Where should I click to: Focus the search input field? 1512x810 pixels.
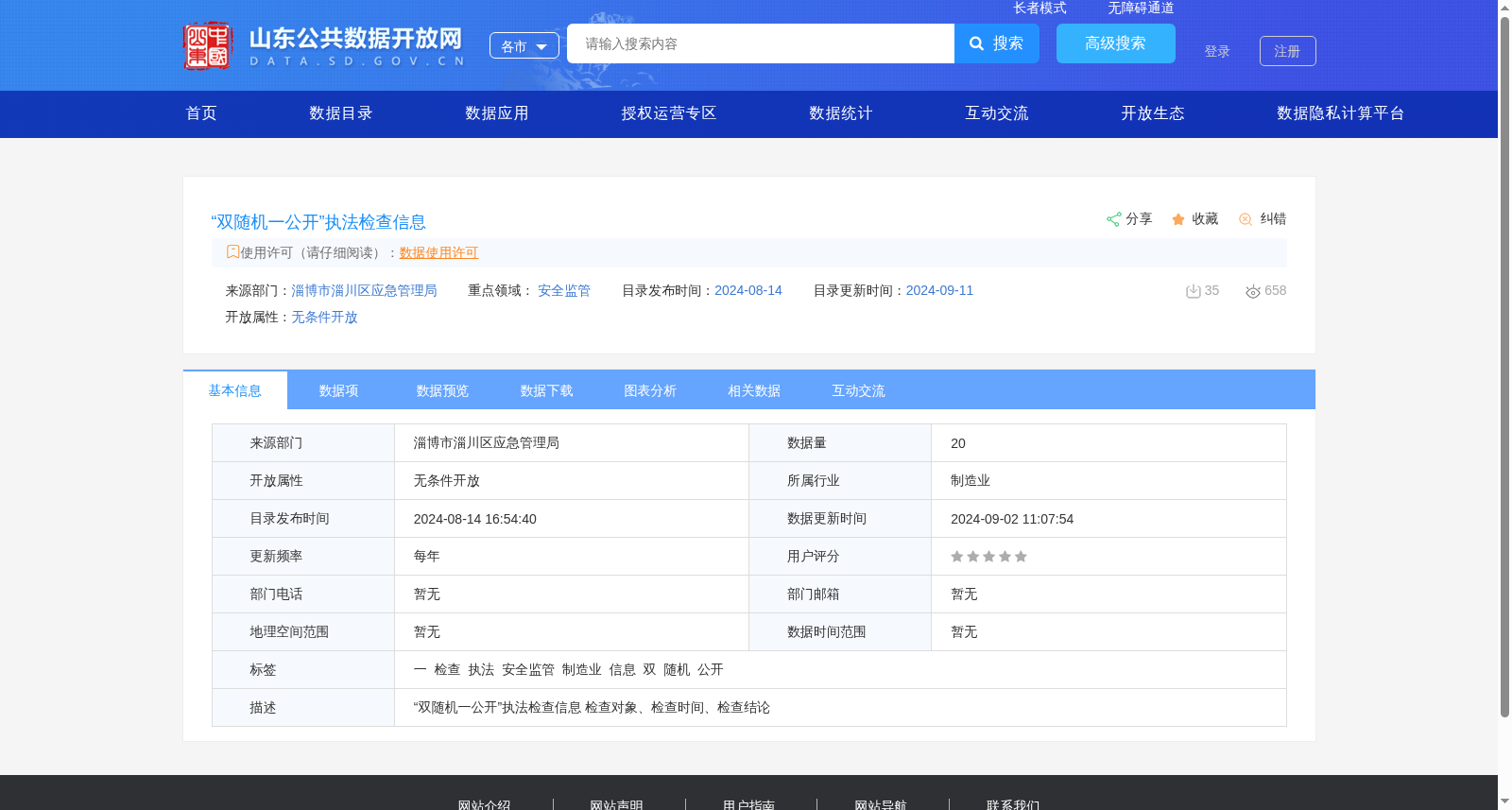[x=761, y=43]
